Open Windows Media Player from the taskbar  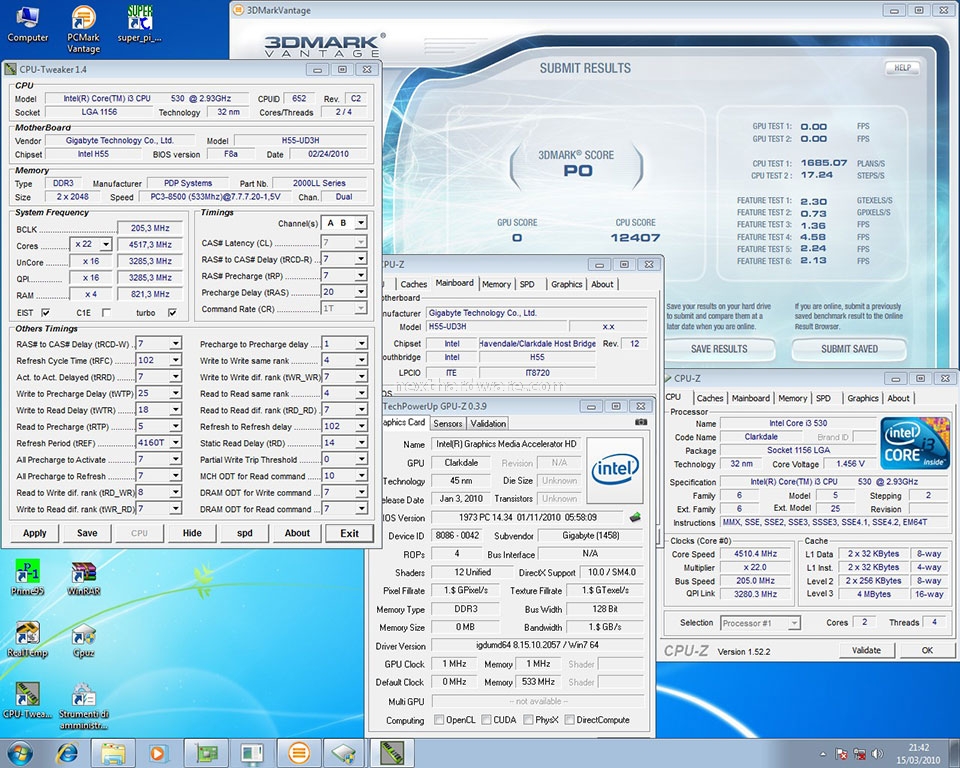point(158,753)
